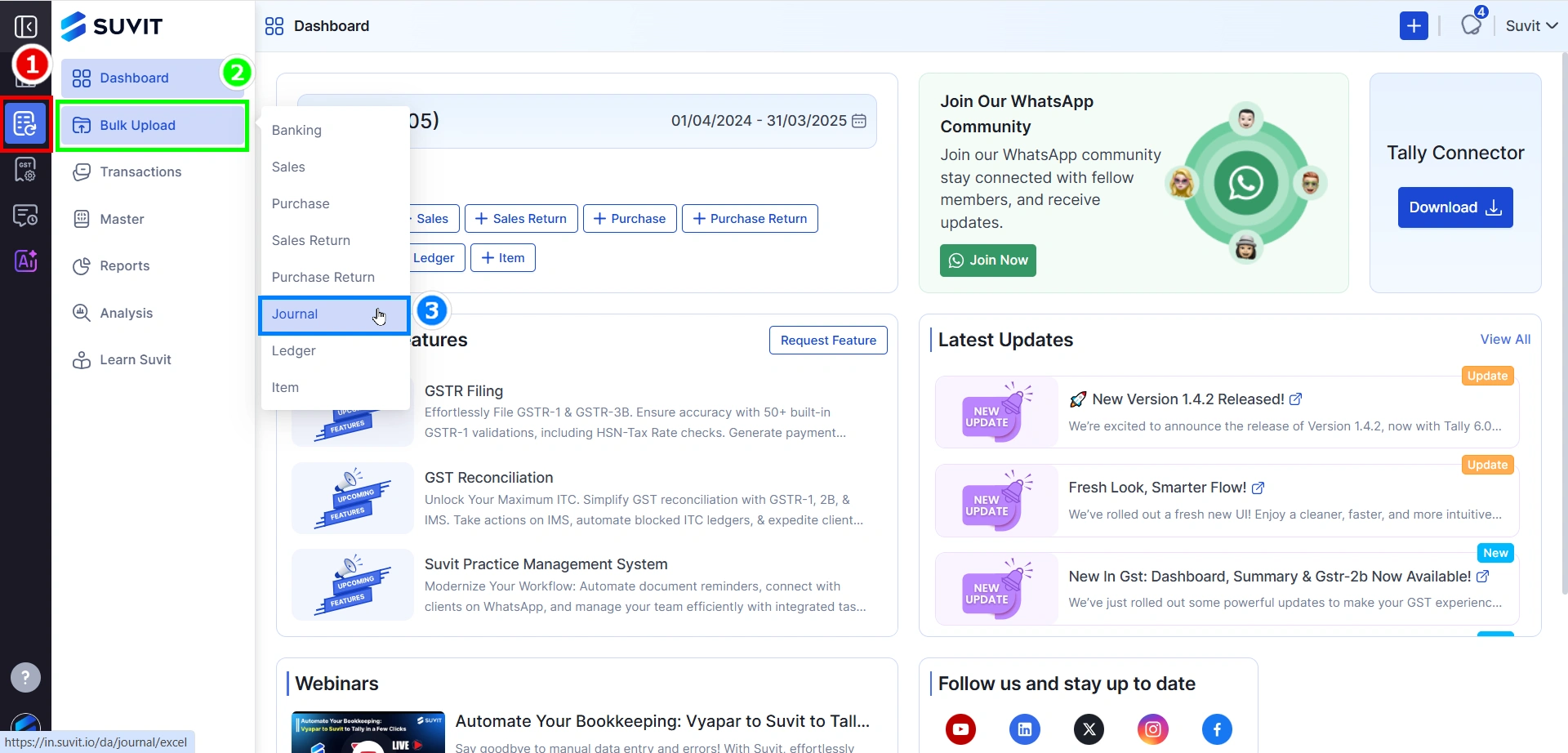This screenshot has width=1568, height=753.
Task: Open the LinkedIn social icon
Action: [x=1025, y=729]
